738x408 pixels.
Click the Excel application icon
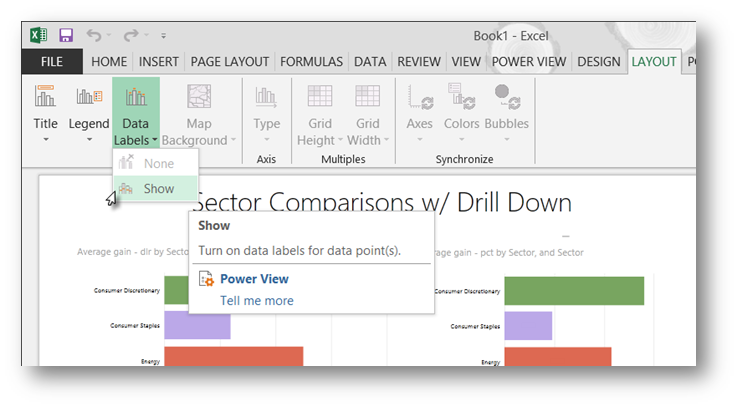pyautogui.click(x=39, y=35)
